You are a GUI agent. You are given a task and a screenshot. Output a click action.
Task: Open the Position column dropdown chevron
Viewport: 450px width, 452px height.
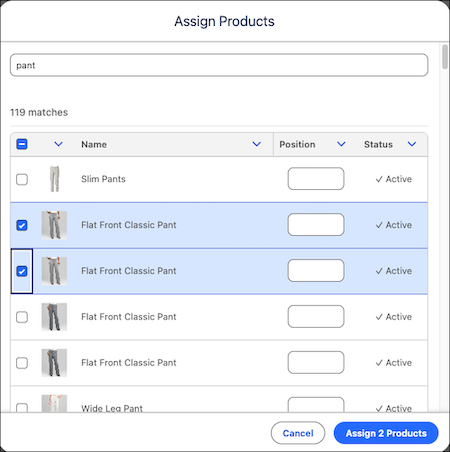[x=341, y=144]
